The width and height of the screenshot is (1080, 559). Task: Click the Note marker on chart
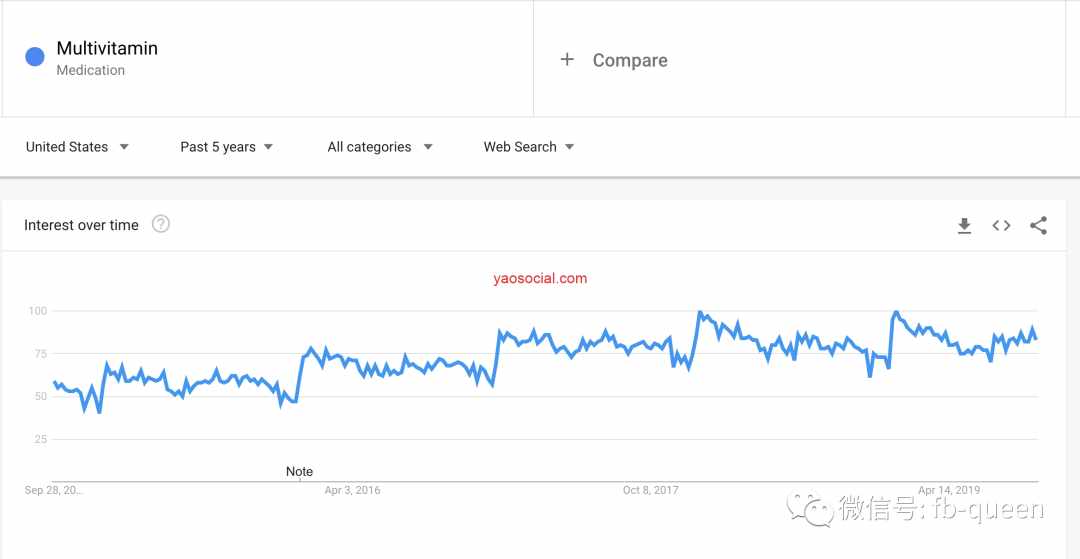pyautogui.click(x=299, y=472)
